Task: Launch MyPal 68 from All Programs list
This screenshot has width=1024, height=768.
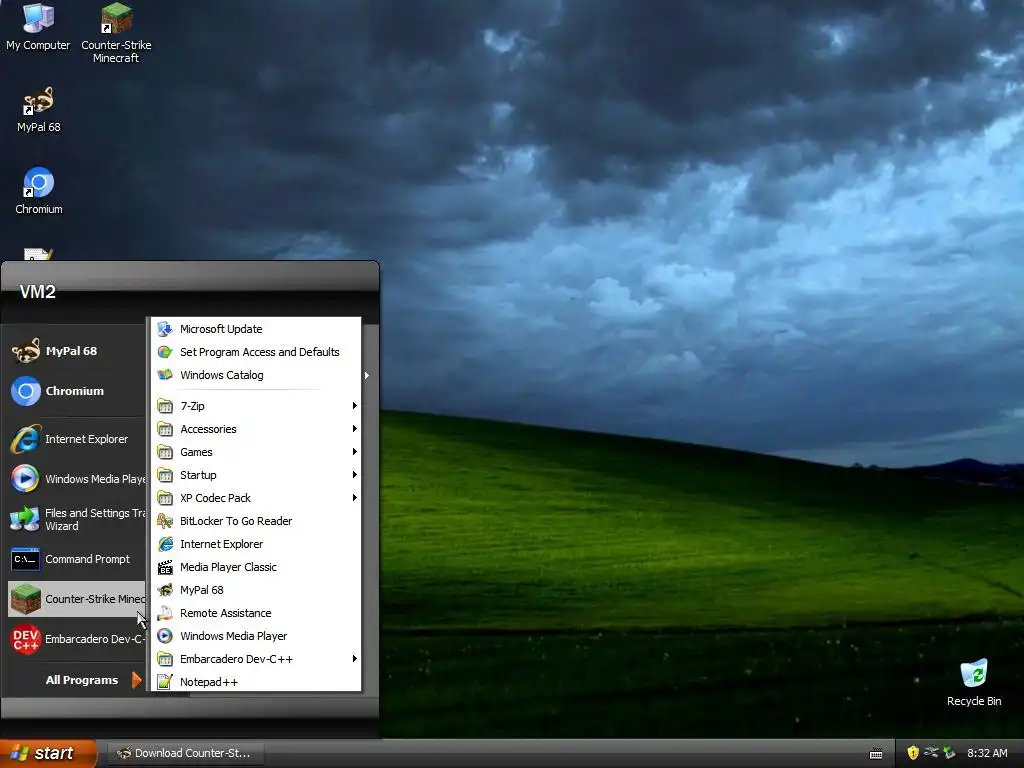Action: click(256, 590)
